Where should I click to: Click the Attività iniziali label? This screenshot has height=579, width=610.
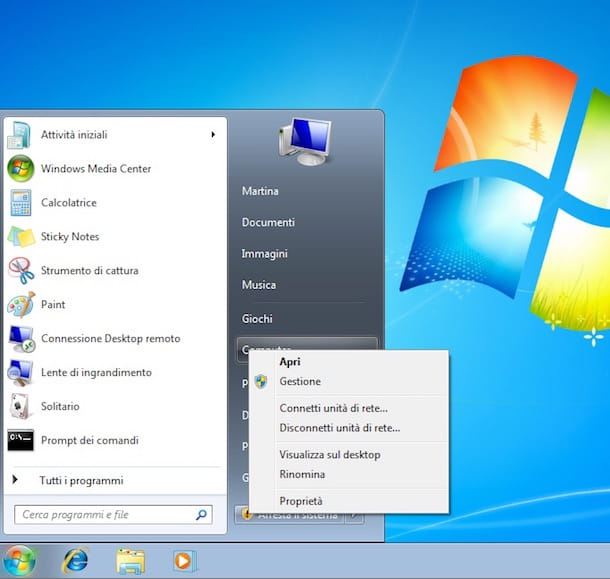click(74, 135)
